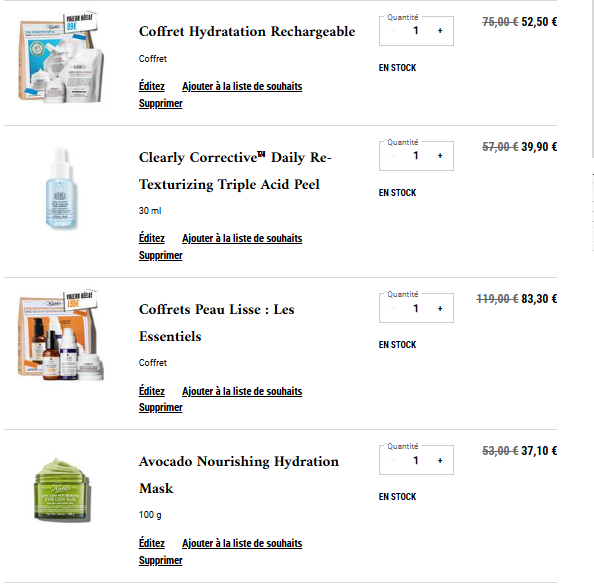Edit the Avocado Nourishing Hydration Mask

(x=152, y=543)
